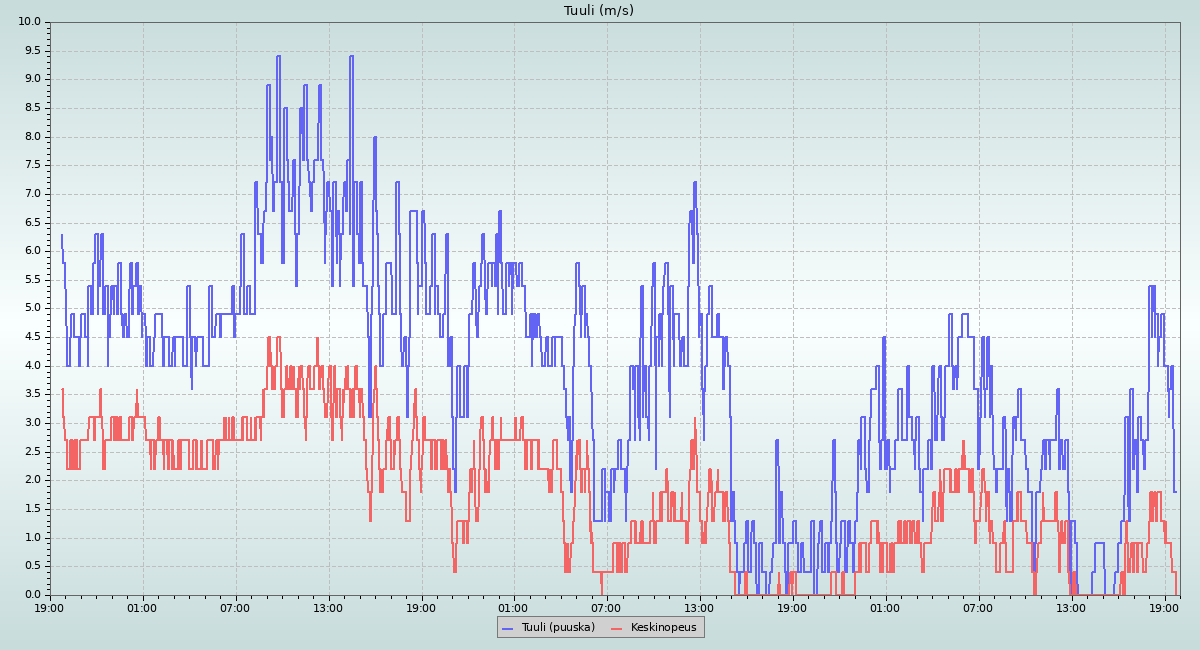The height and width of the screenshot is (650, 1200).
Task: Click the leftmost 19:00 time axis label
Action: tap(50, 607)
